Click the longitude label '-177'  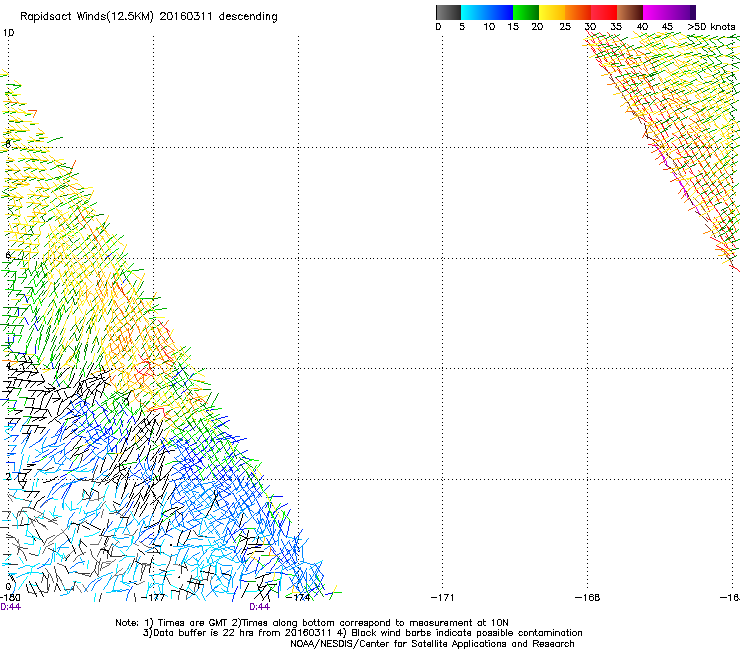153,598
